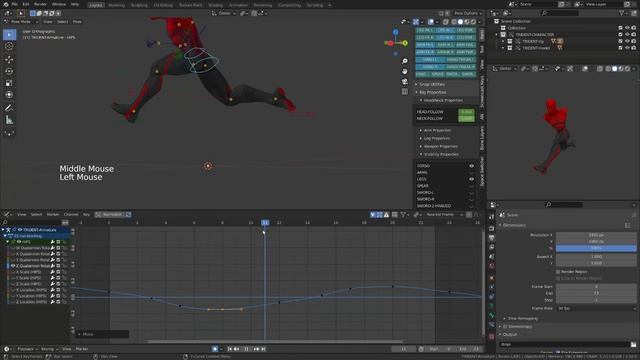The width and height of the screenshot is (640, 360).
Task: Open Pose Mode dropdown
Action: pyautogui.click(x=21, y=22)
